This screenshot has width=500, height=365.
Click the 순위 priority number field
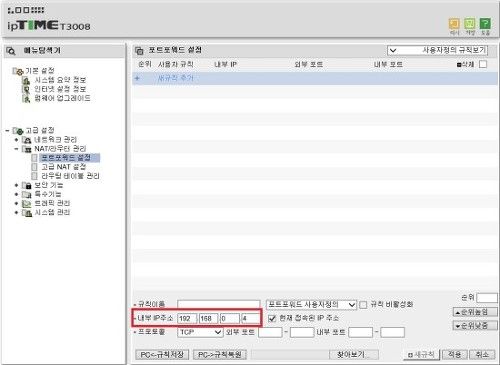(487, 298)
